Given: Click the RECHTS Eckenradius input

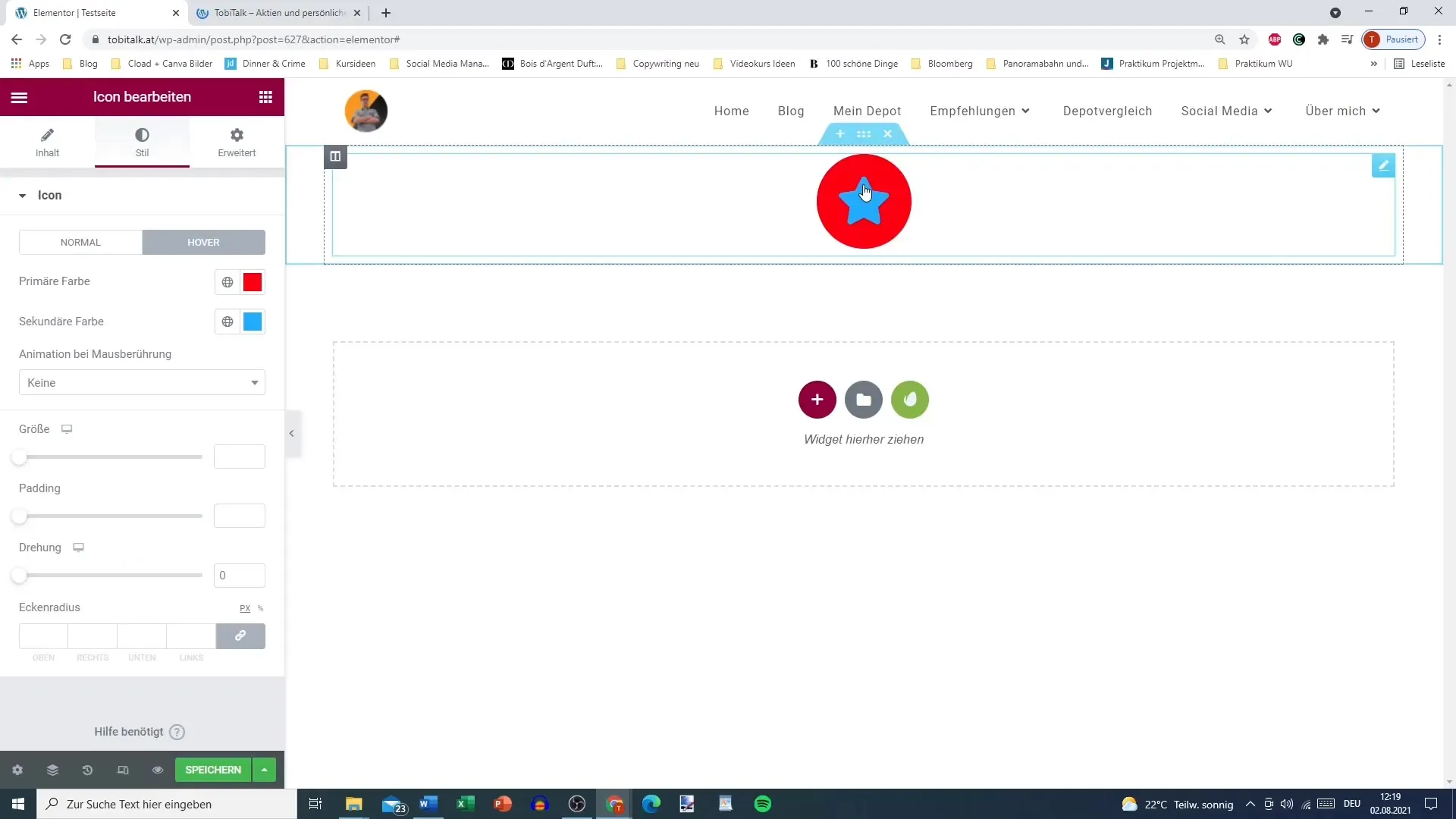Looking at the screenshot, I should 93,636.
